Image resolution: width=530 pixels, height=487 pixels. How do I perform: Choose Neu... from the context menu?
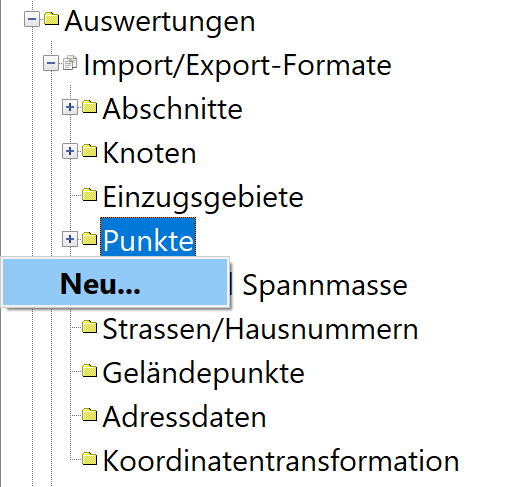[x=115, y=283]
